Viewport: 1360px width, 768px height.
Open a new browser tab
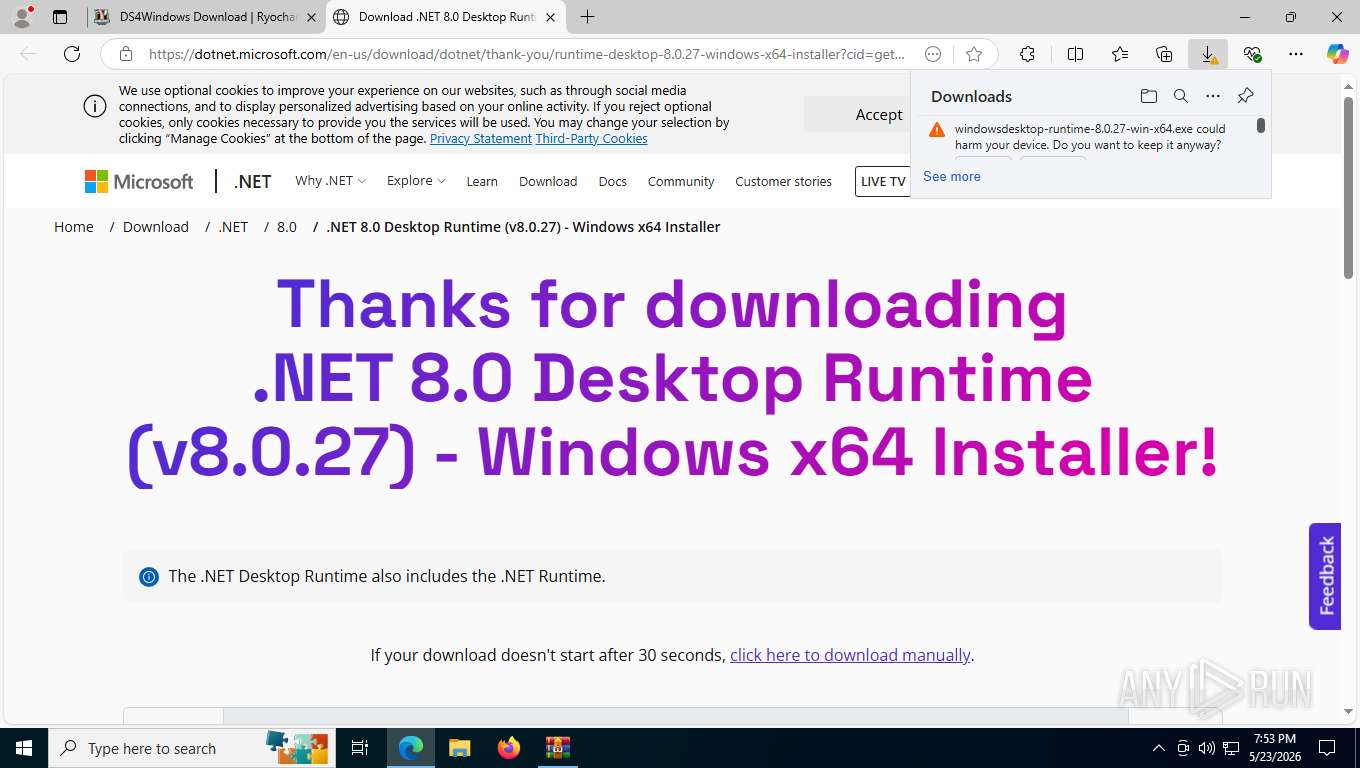587,17
